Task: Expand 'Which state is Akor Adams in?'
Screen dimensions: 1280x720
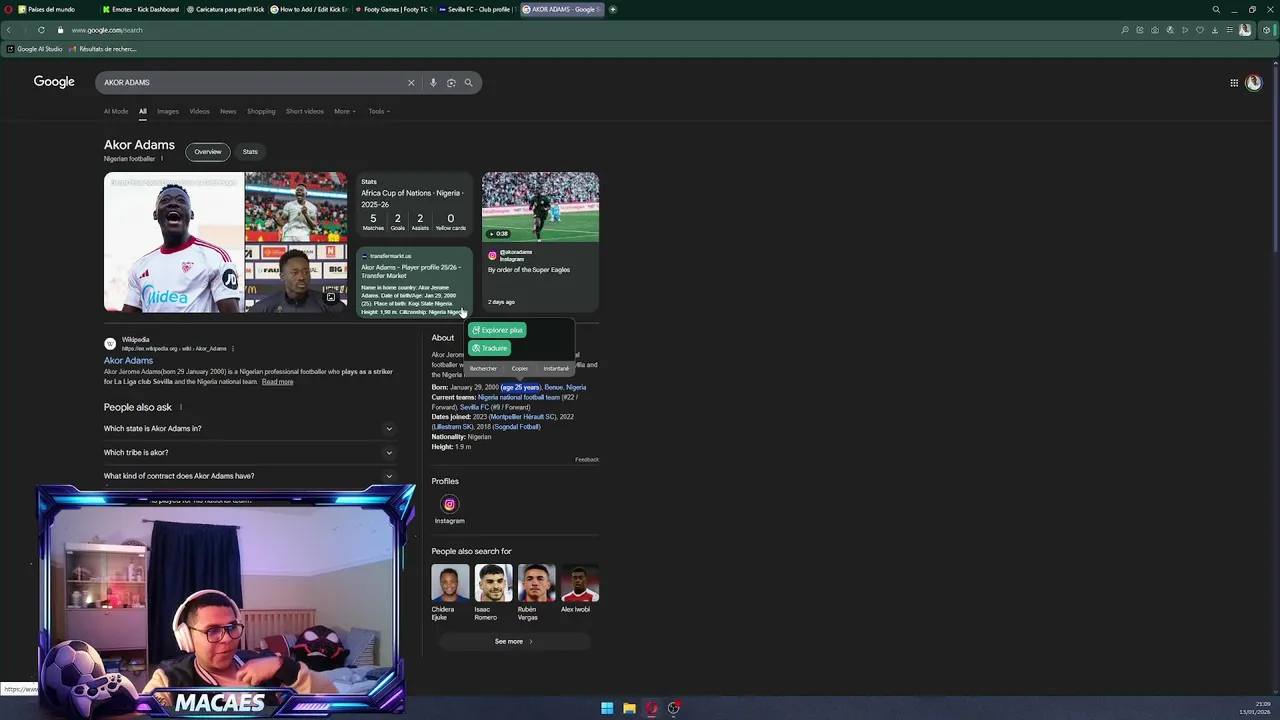Action: (250, 428)
